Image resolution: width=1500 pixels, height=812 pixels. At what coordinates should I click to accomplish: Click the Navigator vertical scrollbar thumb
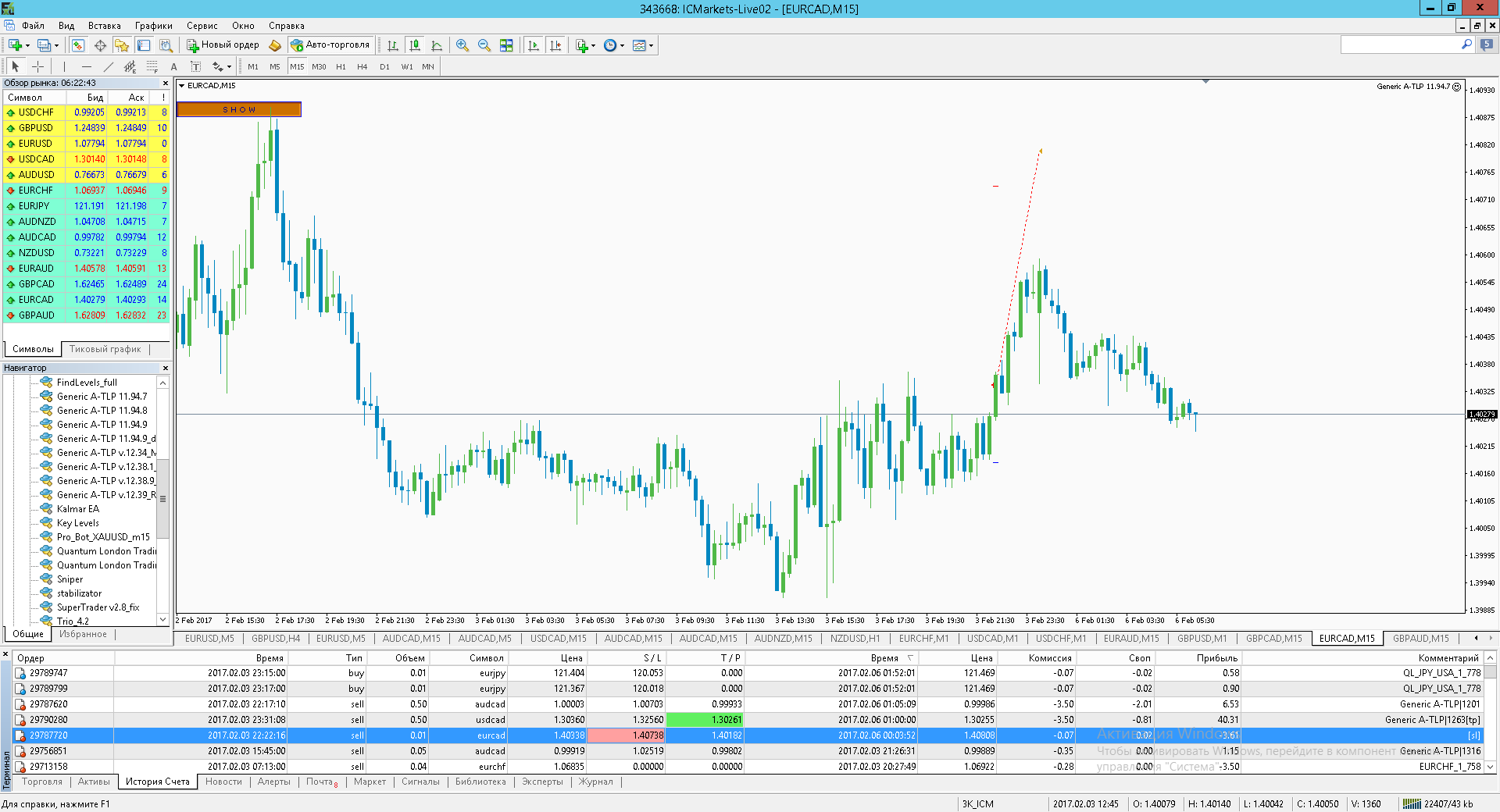162,499
